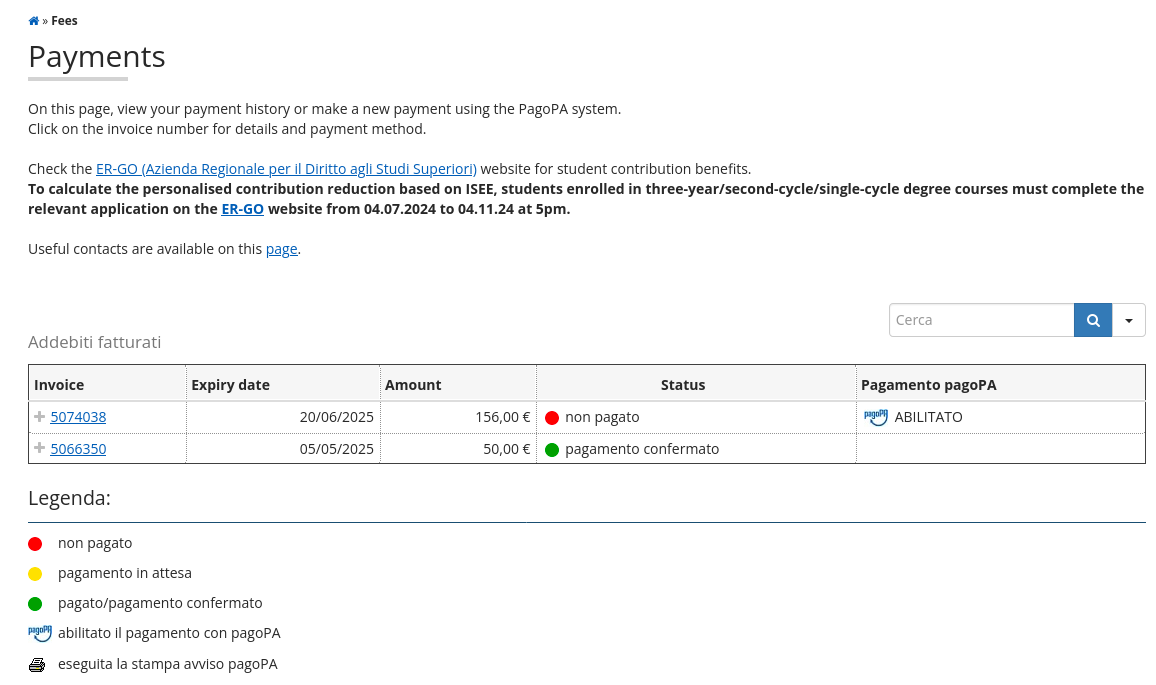Click into the Cerca search field
1156x685 pixels.
tap(981, 320)
